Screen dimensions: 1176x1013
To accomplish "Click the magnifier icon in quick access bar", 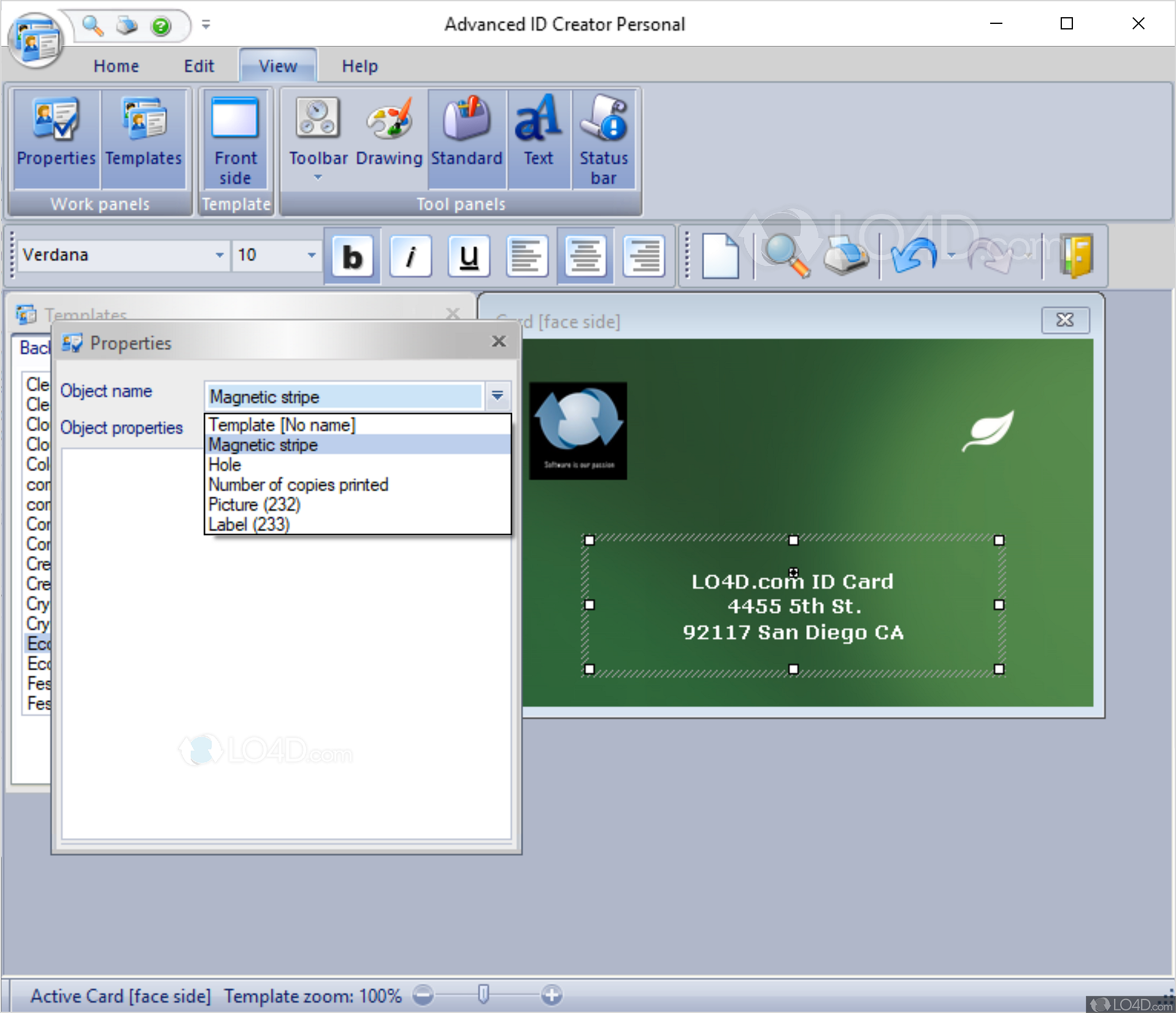I will (93, 26).
